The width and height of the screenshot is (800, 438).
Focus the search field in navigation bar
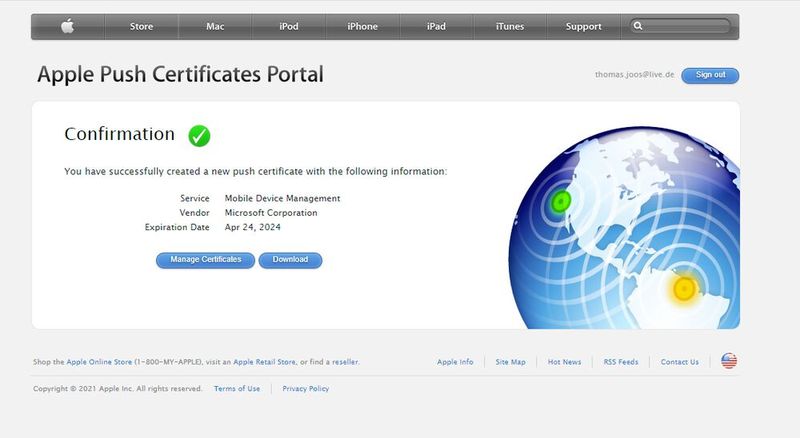pos(680,26)
